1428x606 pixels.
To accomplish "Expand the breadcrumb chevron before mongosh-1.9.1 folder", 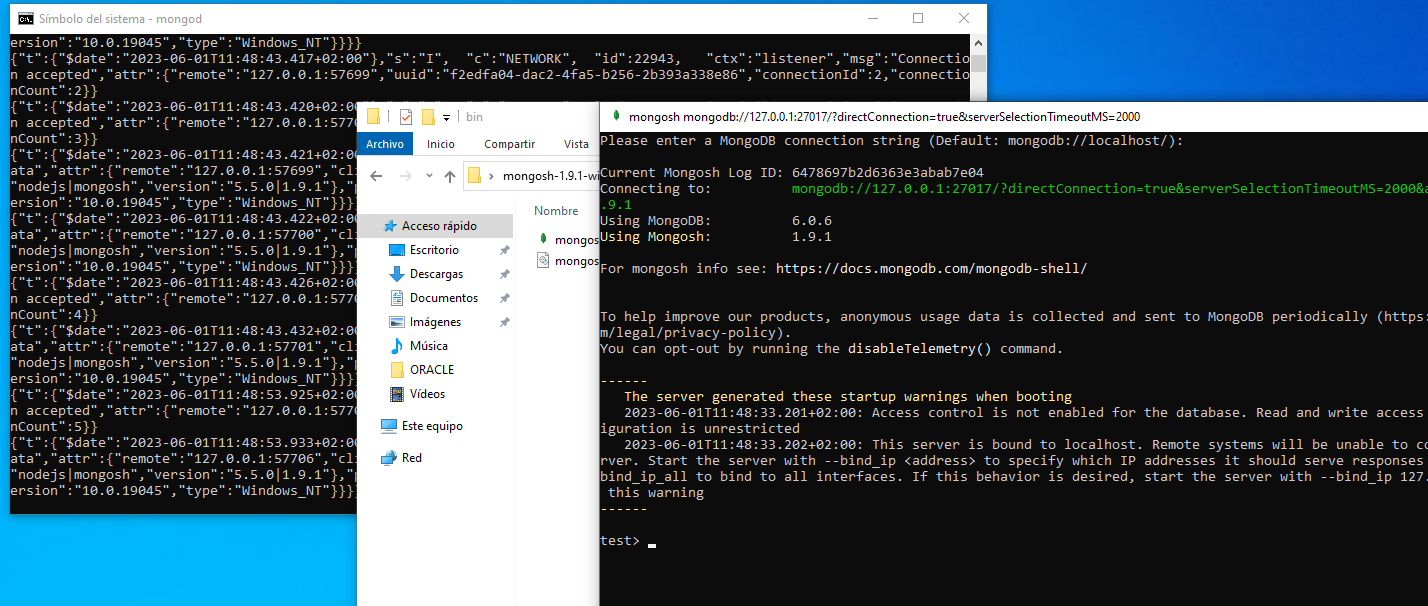I will 492,177.
